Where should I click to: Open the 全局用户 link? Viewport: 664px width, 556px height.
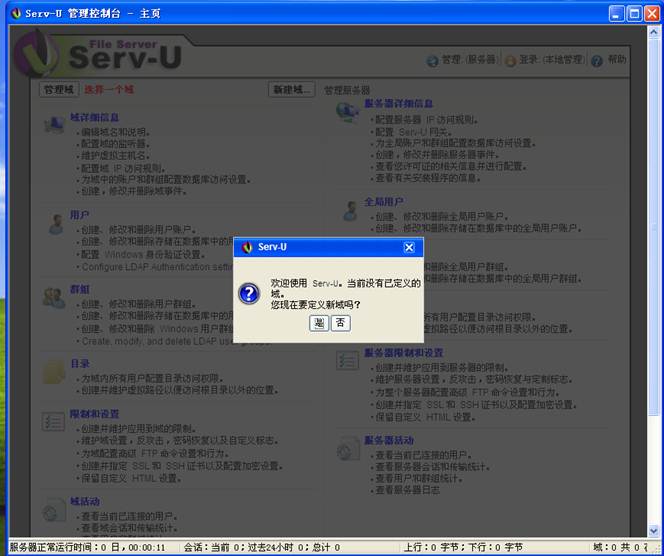(384, 202)
